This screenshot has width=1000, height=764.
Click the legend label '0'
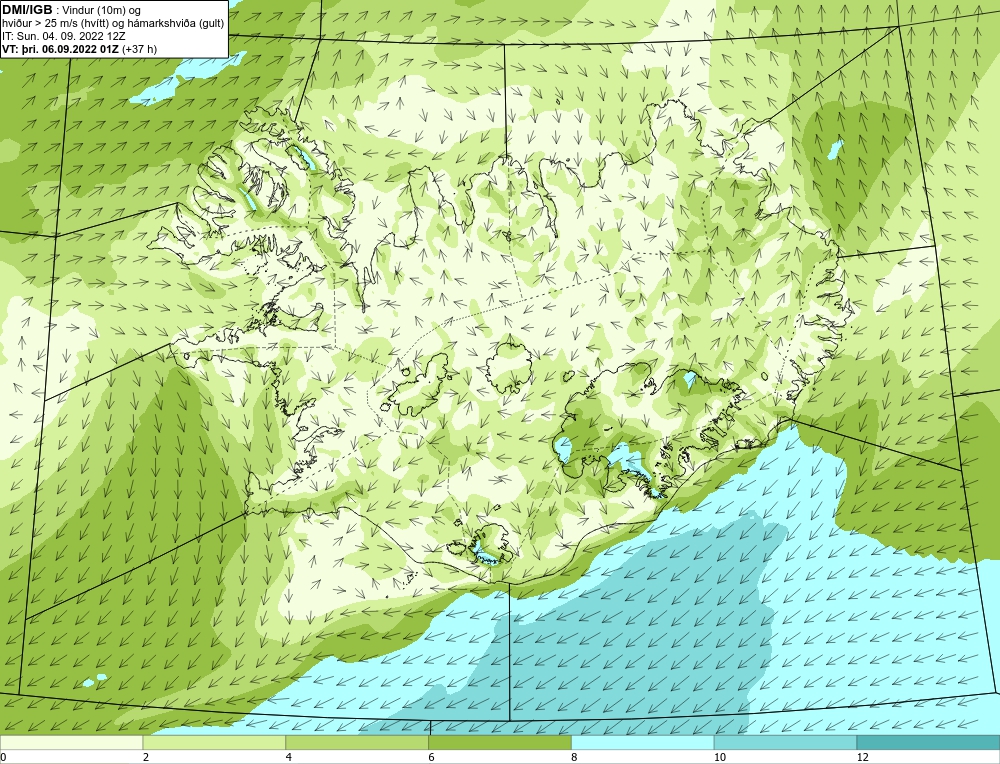(x=3, y=757)
